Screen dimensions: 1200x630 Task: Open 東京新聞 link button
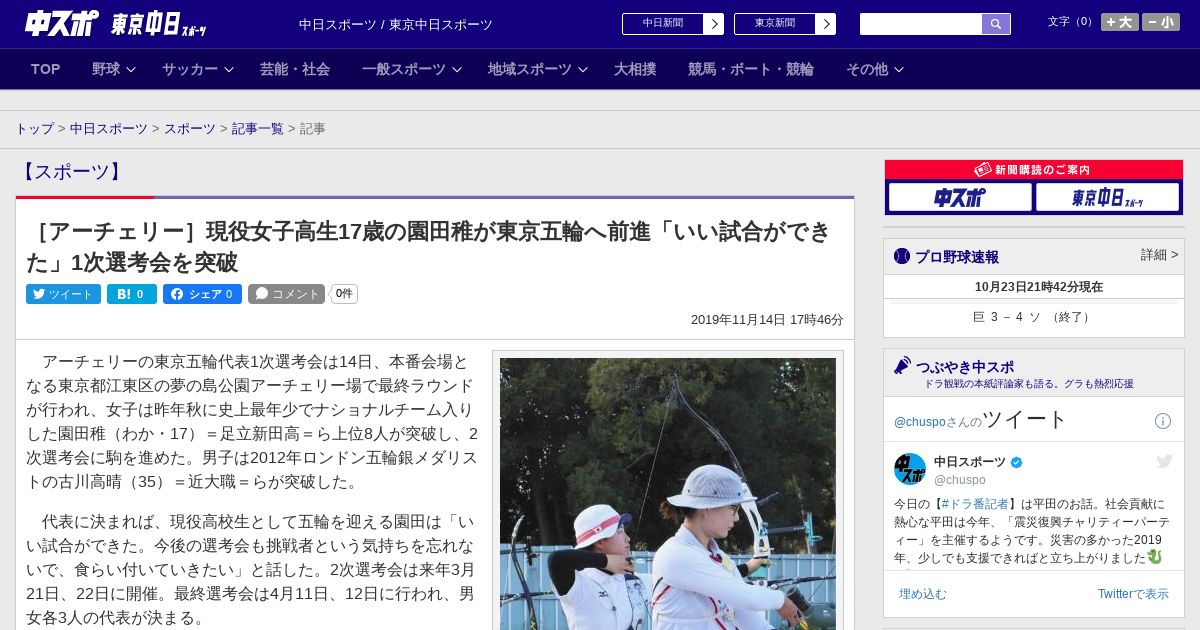(x=774, y=24)
